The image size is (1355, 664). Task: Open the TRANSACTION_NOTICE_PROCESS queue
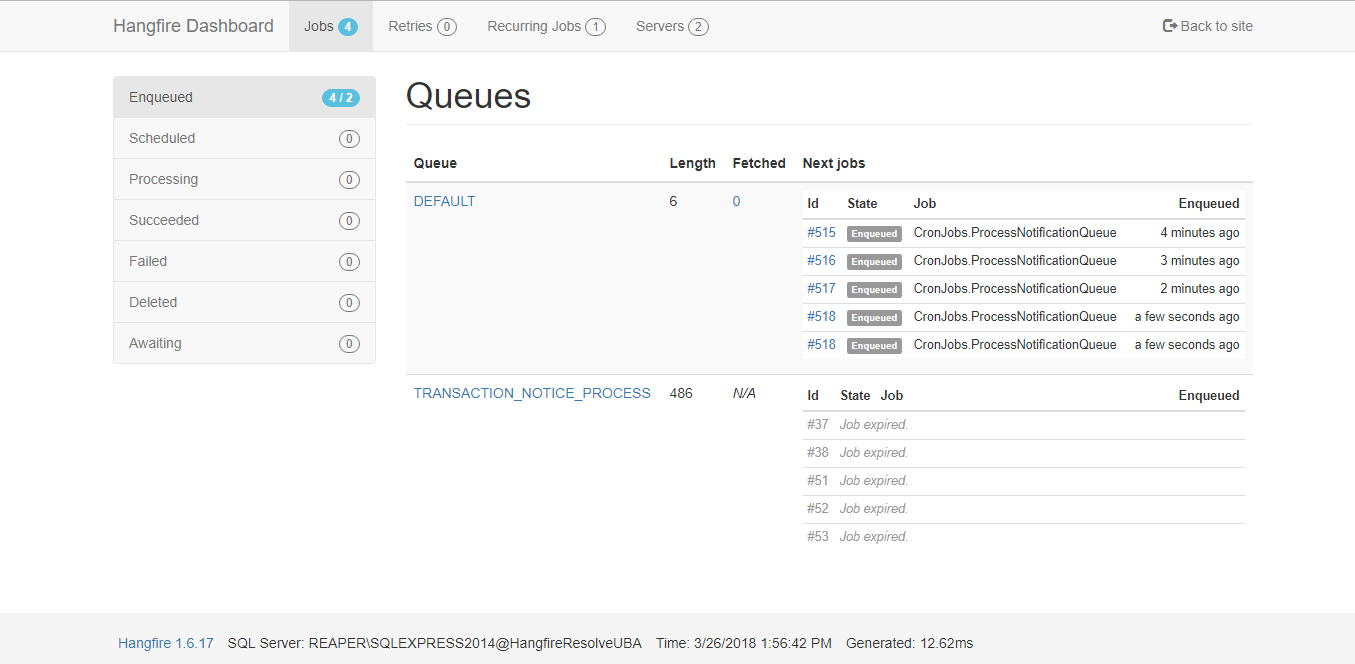click(532, 393)
